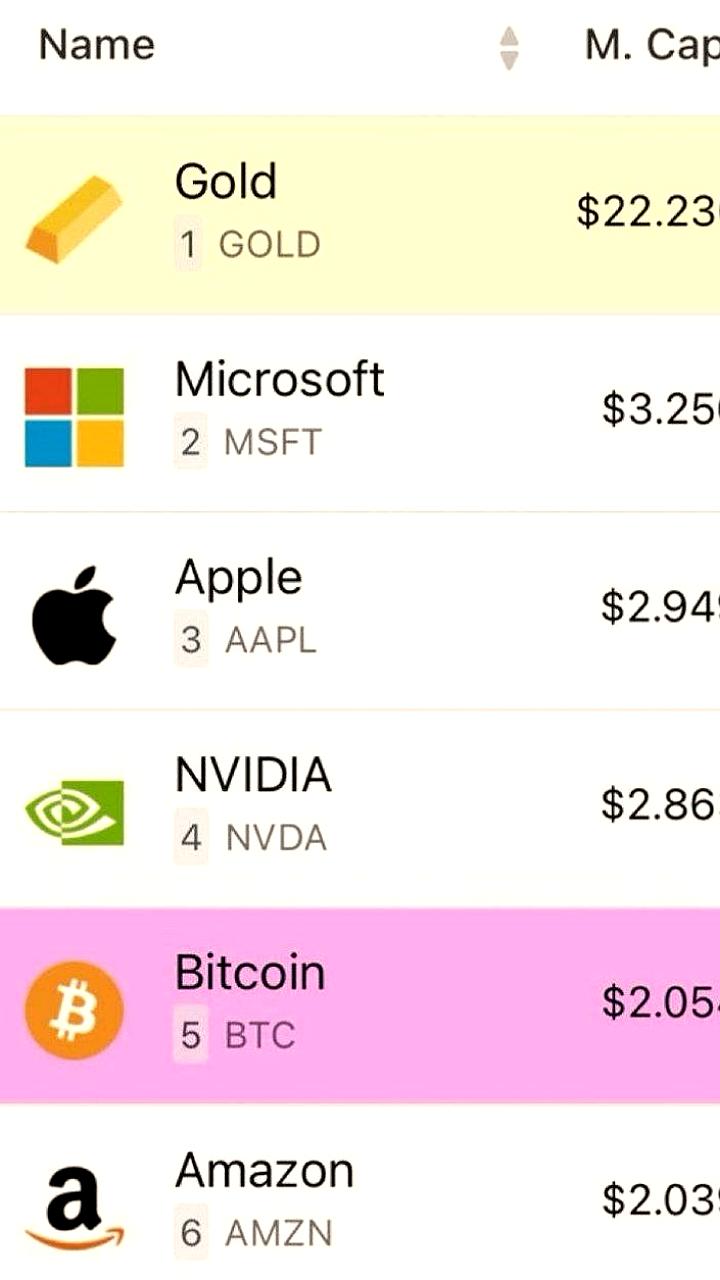Open the Microsoft name link
720x1280 pixels.
point(280,379)
